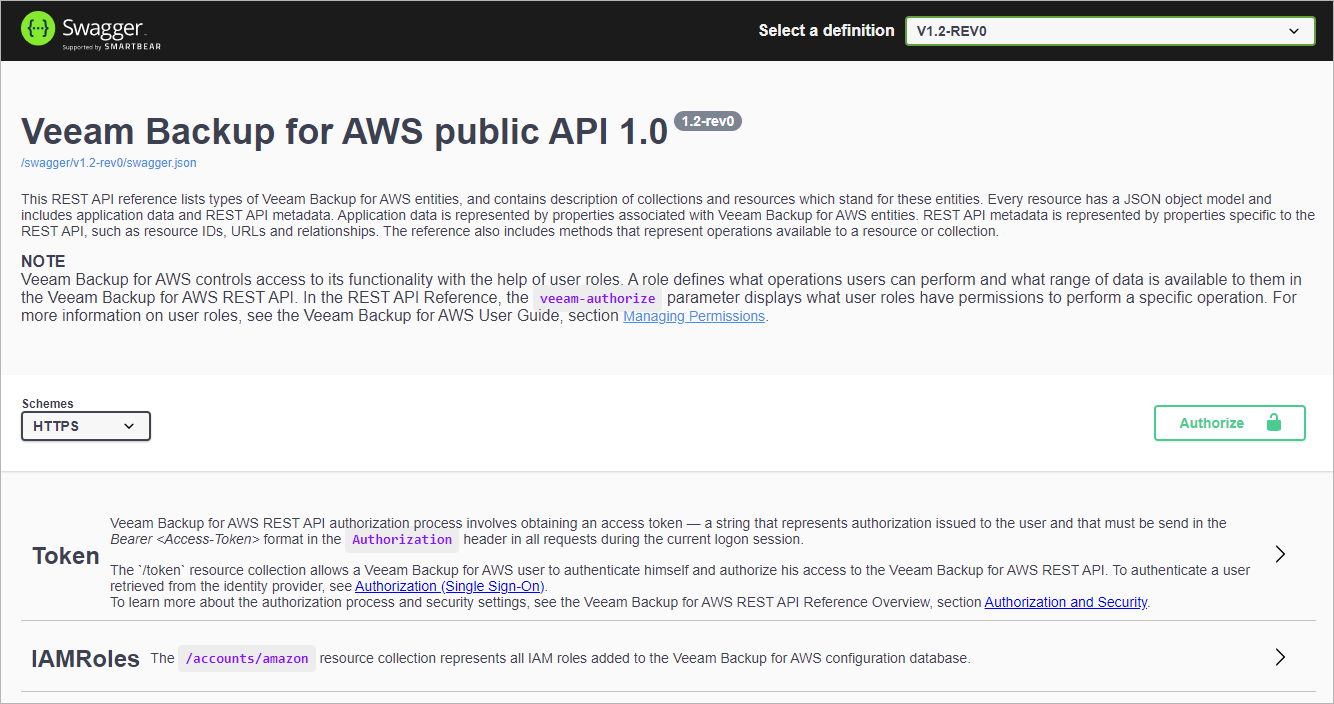Follow the Managing Permissions link
This screenshot has height=704, width=1334.
pyautogui.click(x=694, y=316)
